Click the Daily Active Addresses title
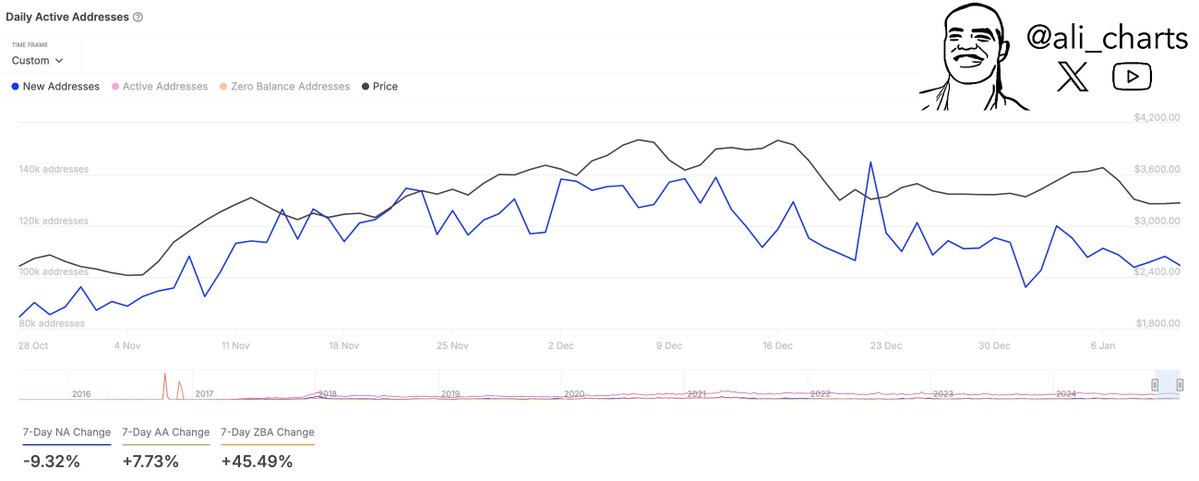Image resolution: width=1199 pixels, height=481 pixels. pos(66,17)
